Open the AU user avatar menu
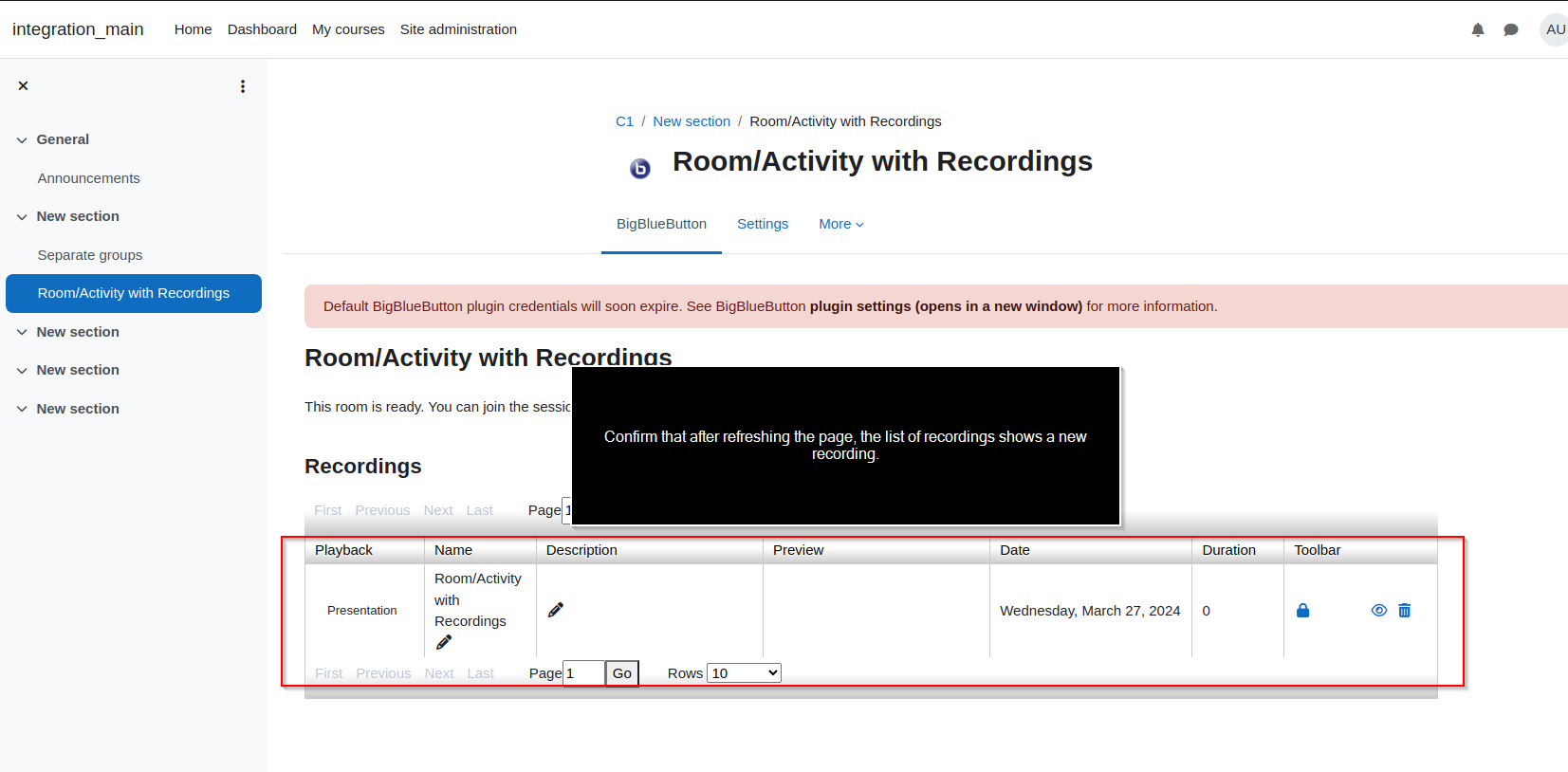Image resolution: width=1568 pixels, height=772 pixels. [1555, 29]
